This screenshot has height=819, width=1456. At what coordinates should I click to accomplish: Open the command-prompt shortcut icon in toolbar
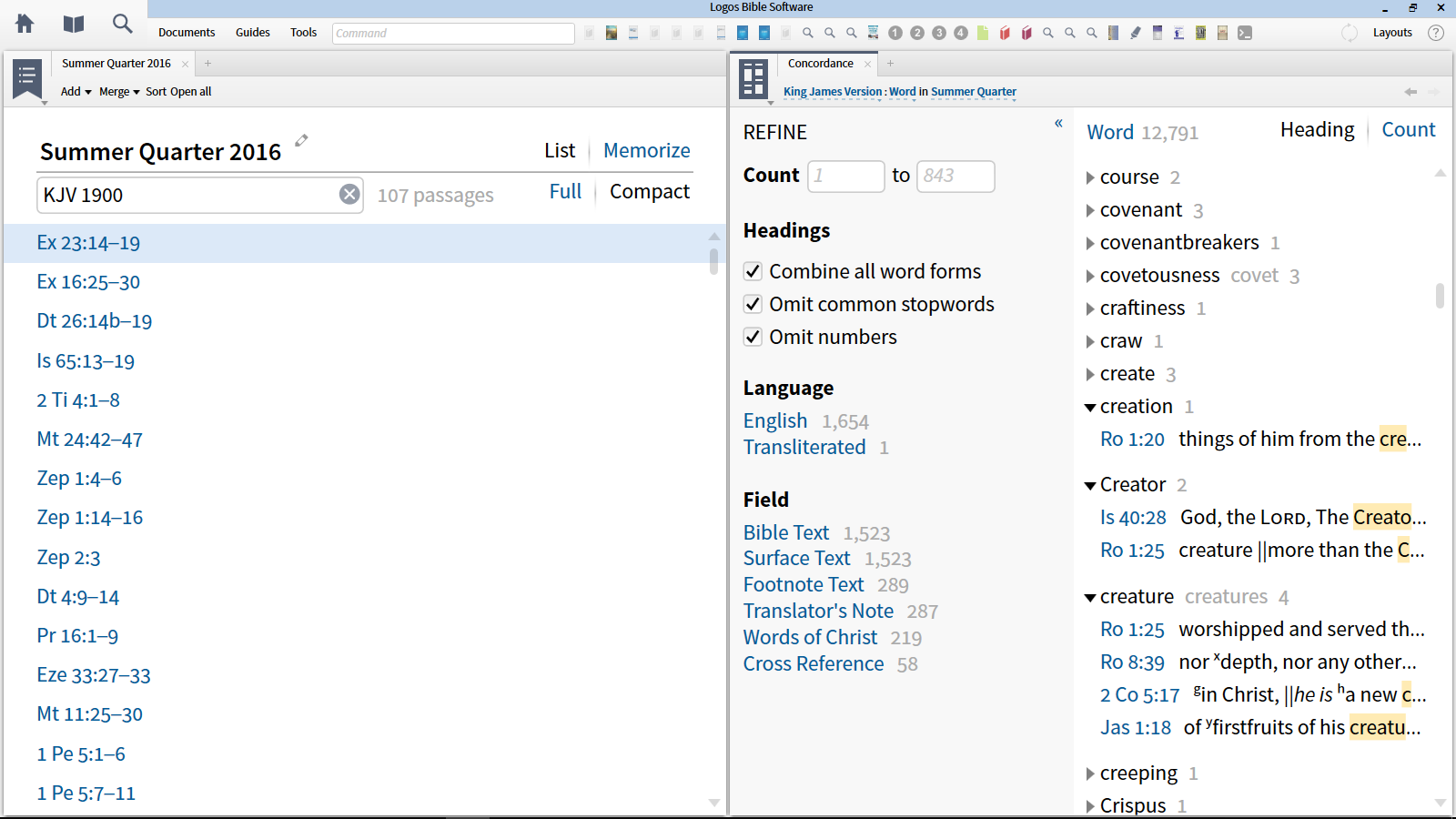[x=1245, y=33]
